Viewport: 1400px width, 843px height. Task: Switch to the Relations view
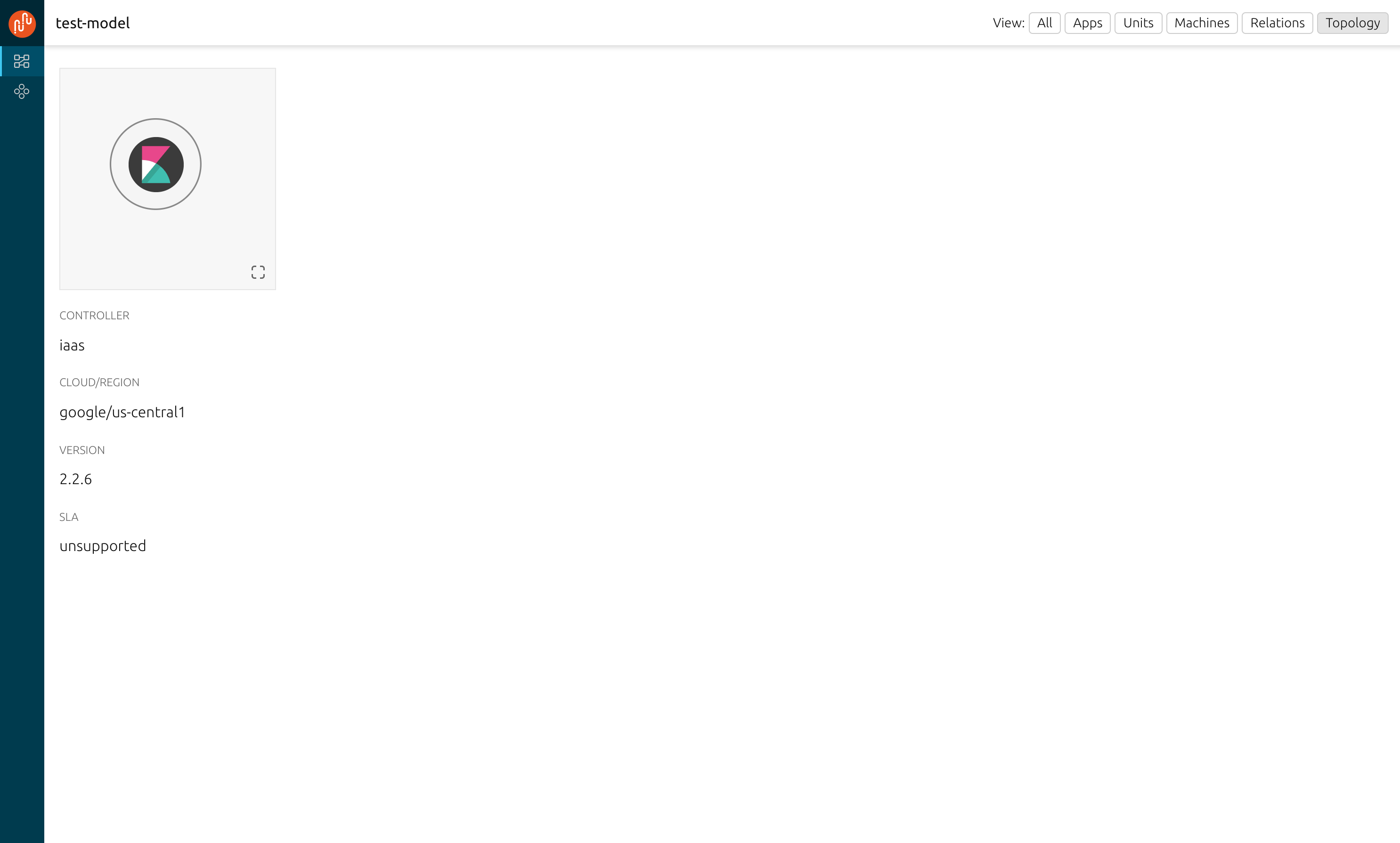[x=1277, y=23]
